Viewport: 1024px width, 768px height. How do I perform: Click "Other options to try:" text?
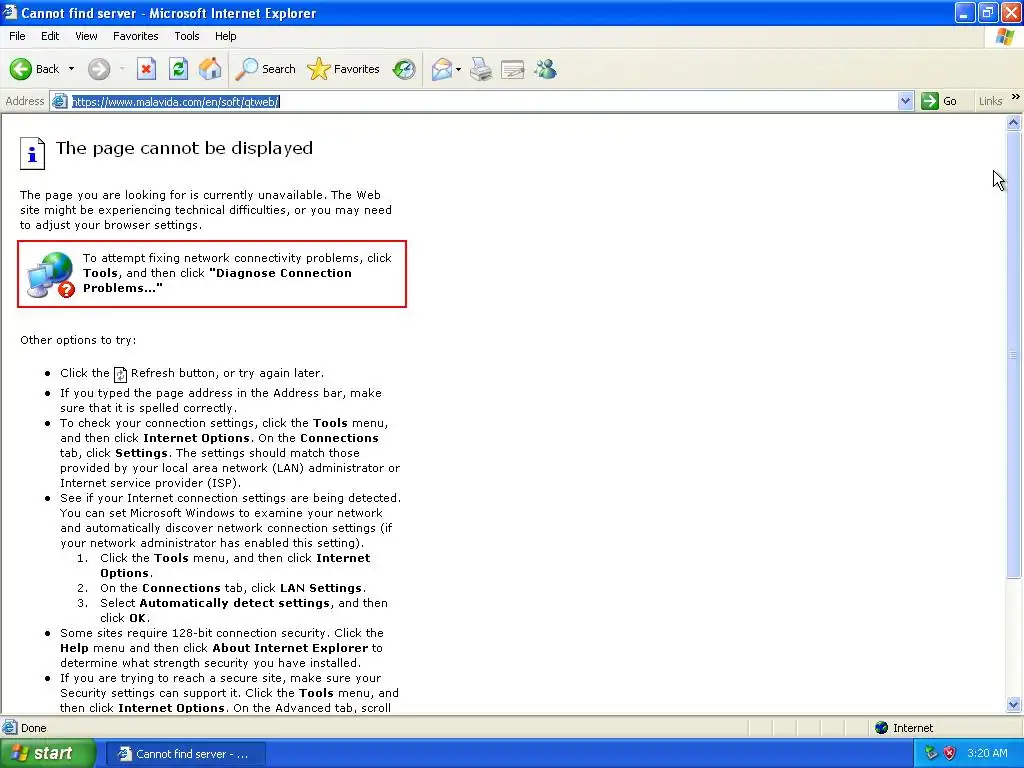click(78, 340)
